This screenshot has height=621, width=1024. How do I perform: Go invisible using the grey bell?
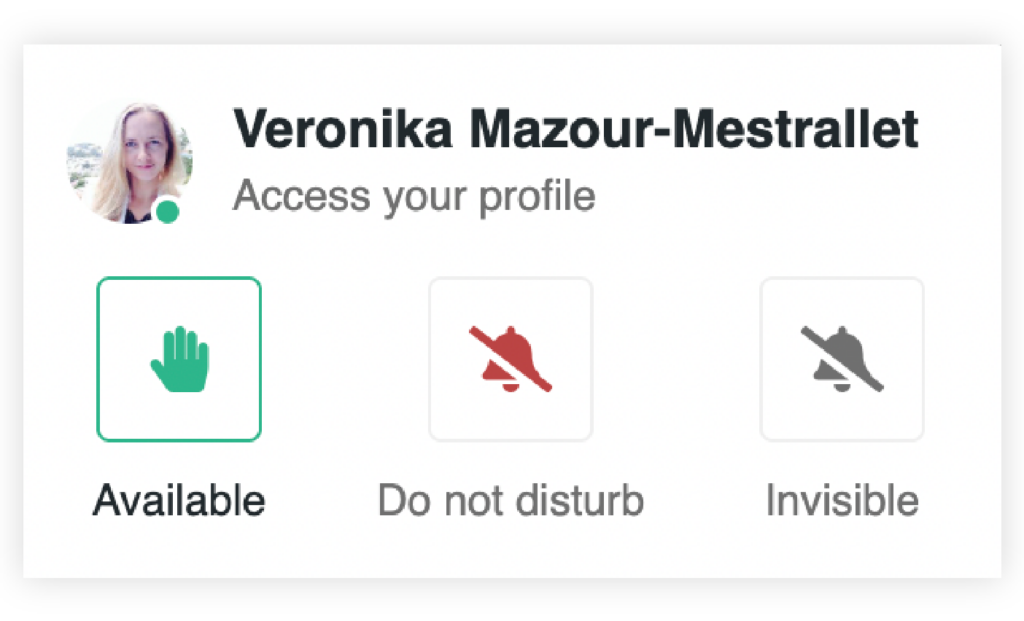[842, 360]
